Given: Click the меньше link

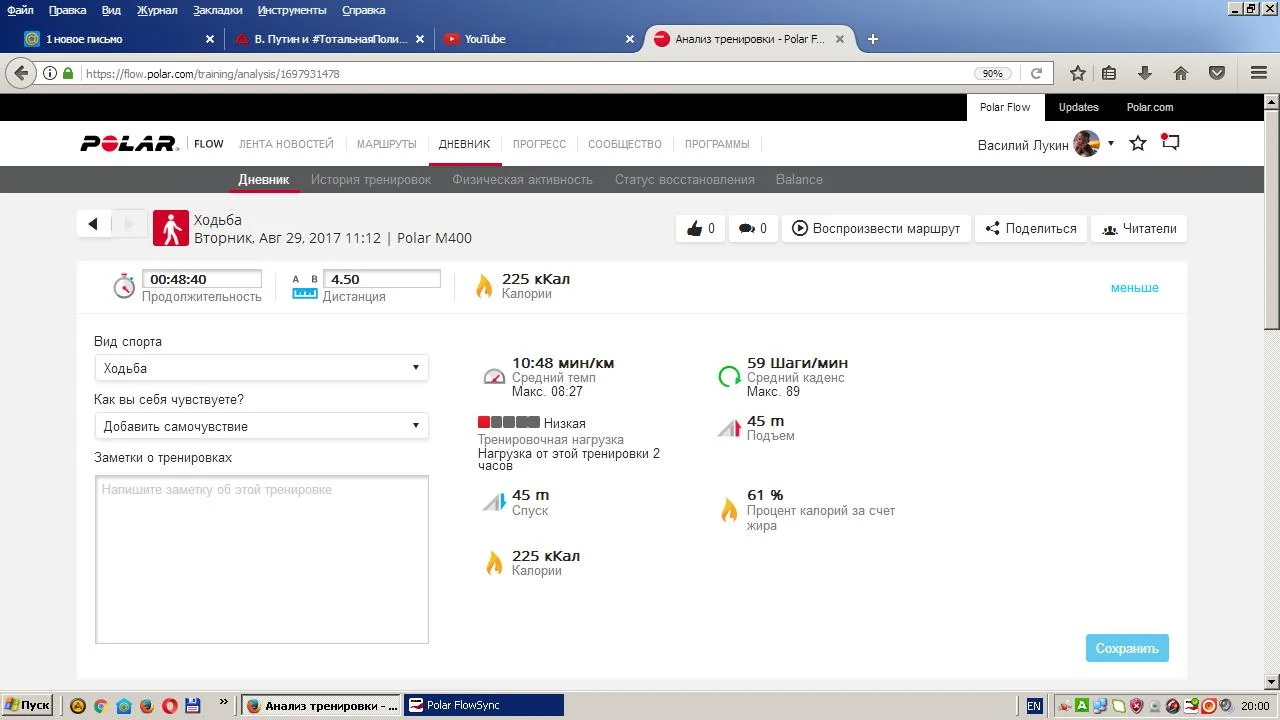Looking at the screenshot, I should 1134,288.
